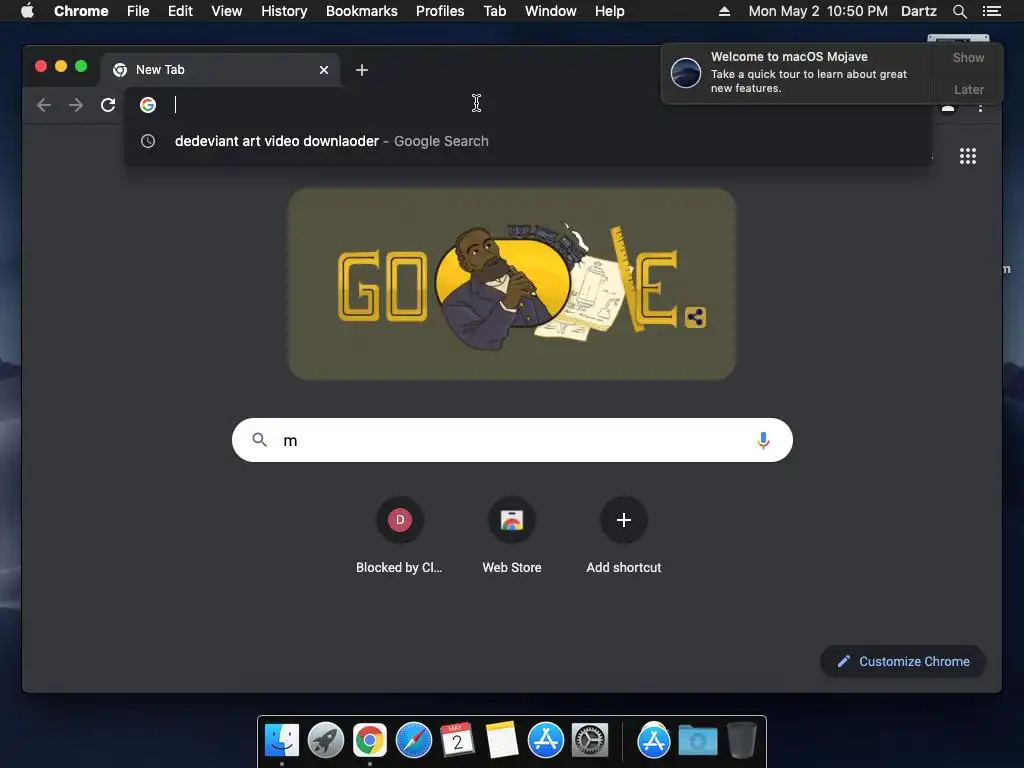Open Calendar from the Dock

click(457, 741)
